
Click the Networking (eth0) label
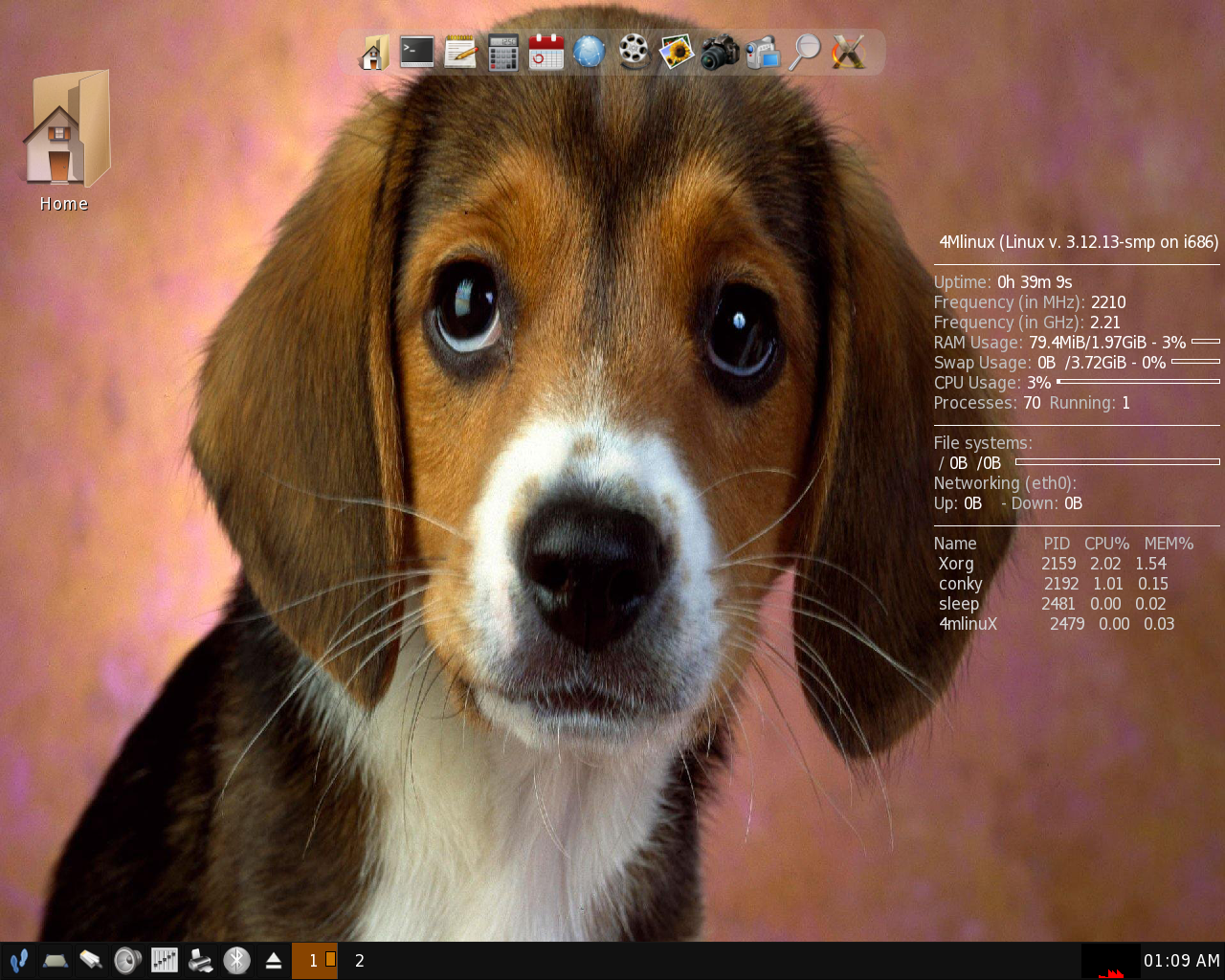pyautogui.click(x=1006, y=483)
